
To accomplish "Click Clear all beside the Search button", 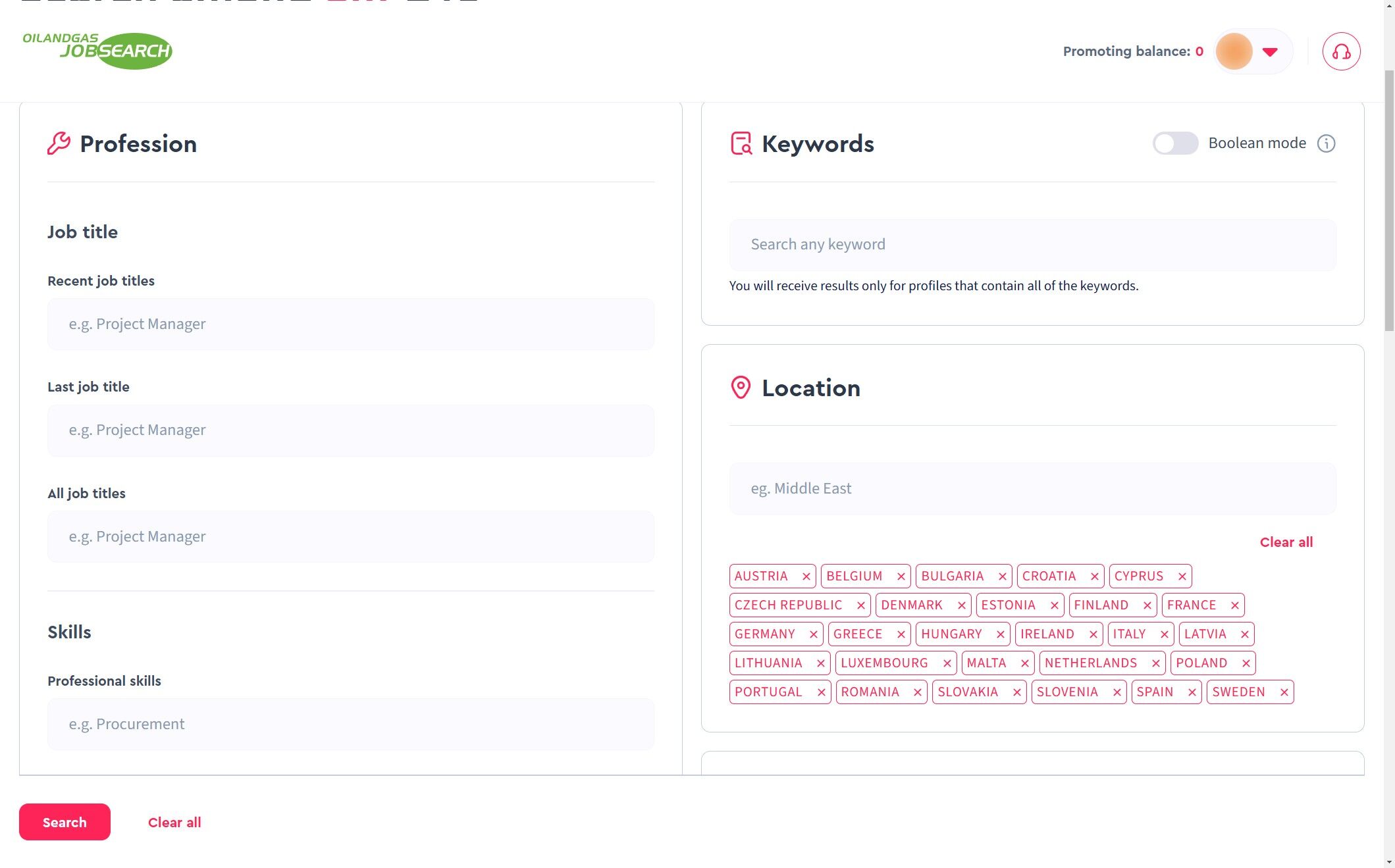I will click(x=174, y=823).
